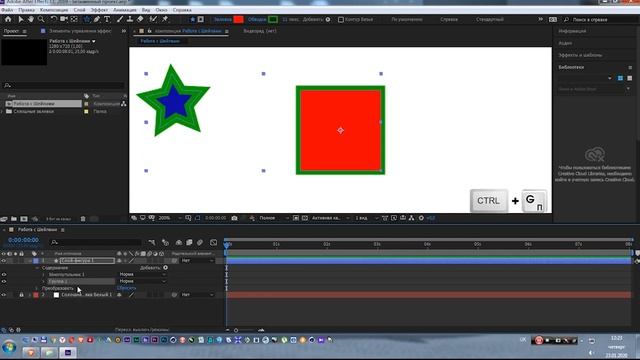Open the Active Camera view dropdown
Image resolution: width=640 pixels, height=360 pixels.
[x=330, y=218]
